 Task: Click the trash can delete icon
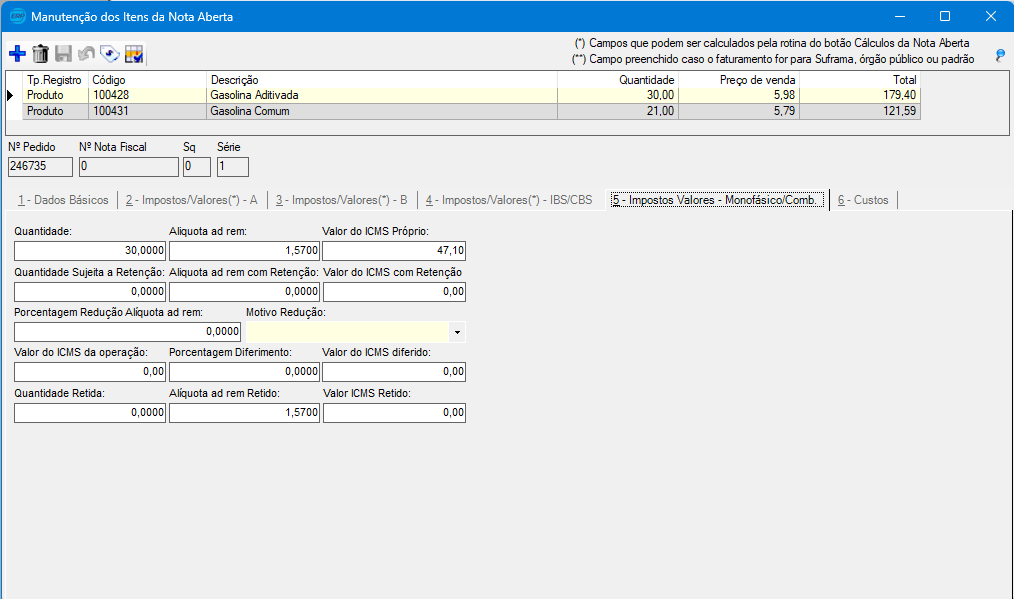click(x=40, y=54)
